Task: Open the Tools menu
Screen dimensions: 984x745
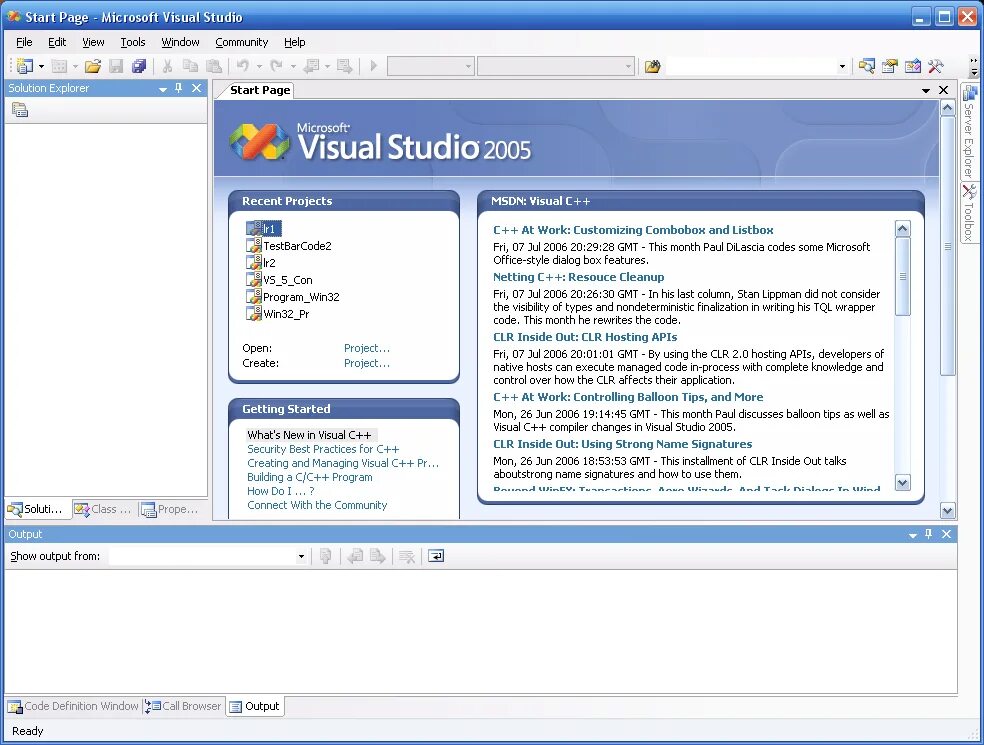Action: pyautogui.click(x=132, y=42)
